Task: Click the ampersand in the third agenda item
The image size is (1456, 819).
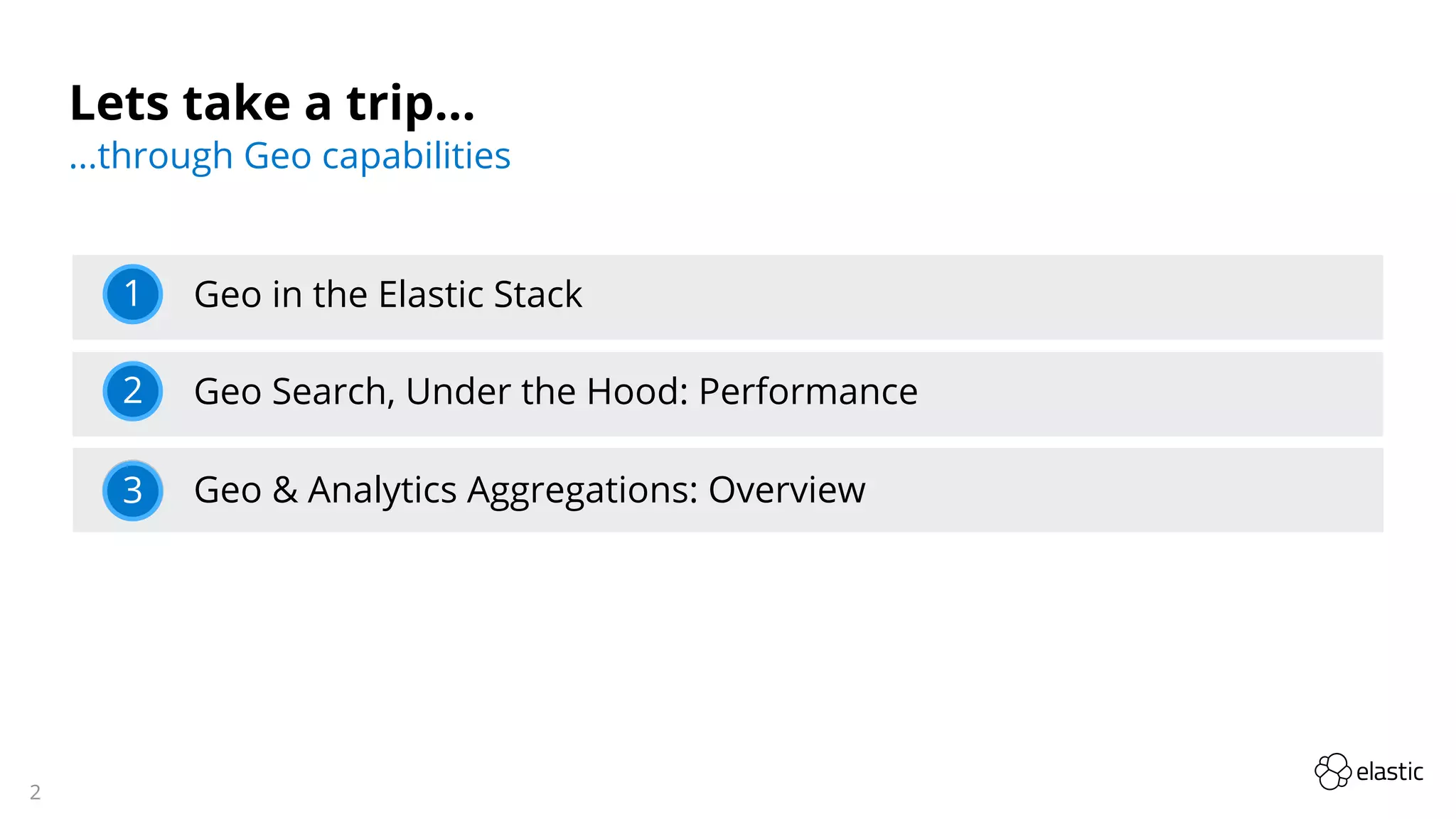Action: tap(284, 491)
